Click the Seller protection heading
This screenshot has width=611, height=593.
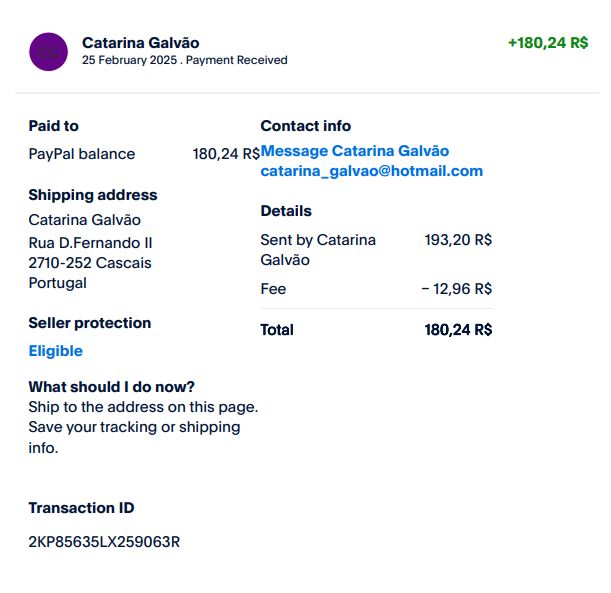[x=89, y=323]
